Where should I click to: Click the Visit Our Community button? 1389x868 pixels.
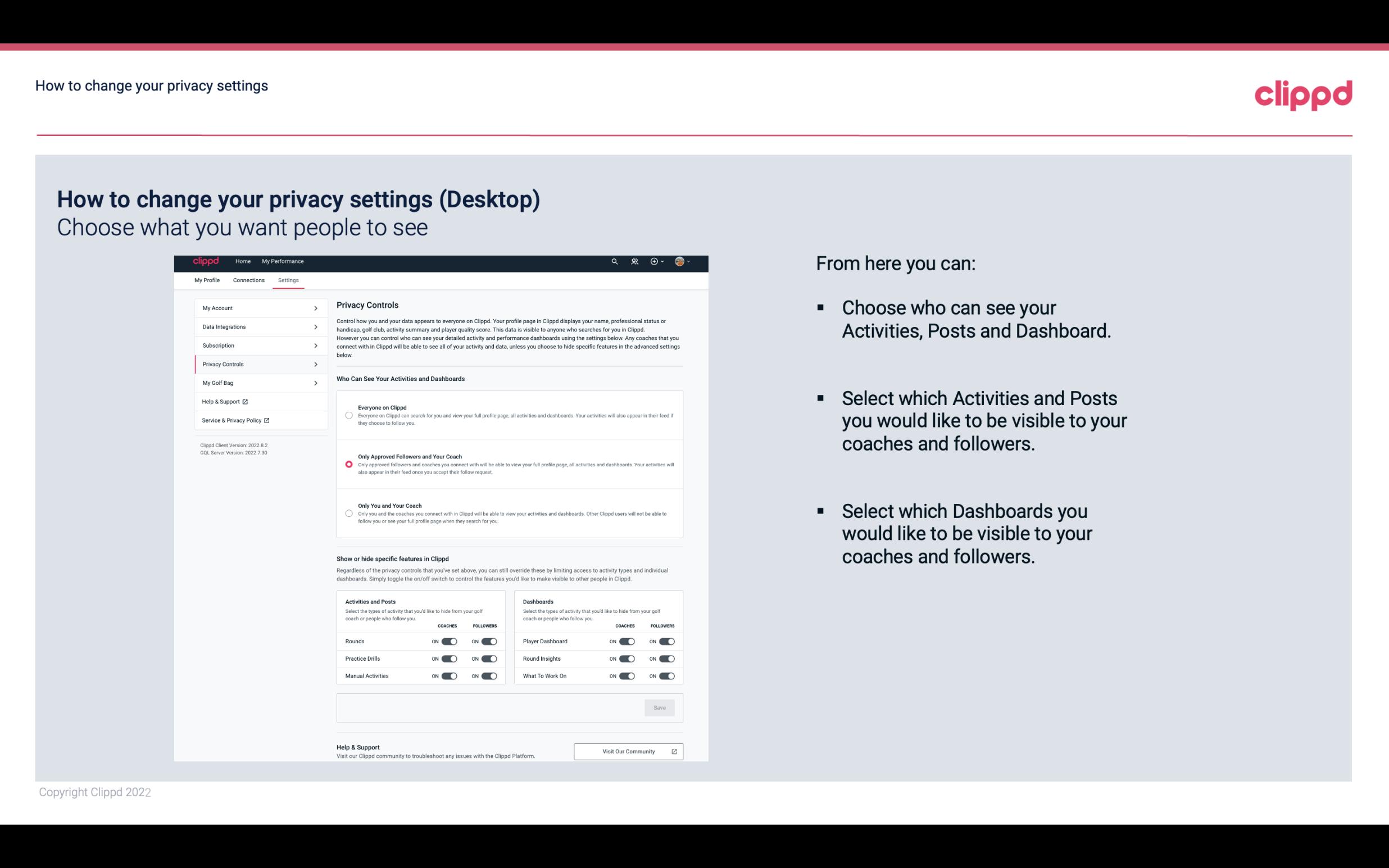click(628, 751)
